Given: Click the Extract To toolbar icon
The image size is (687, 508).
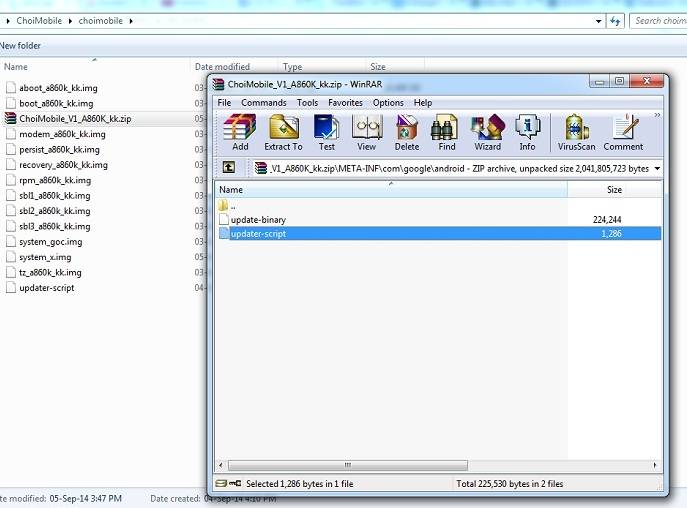Looking at the screenshot, I should pos(283,132).
